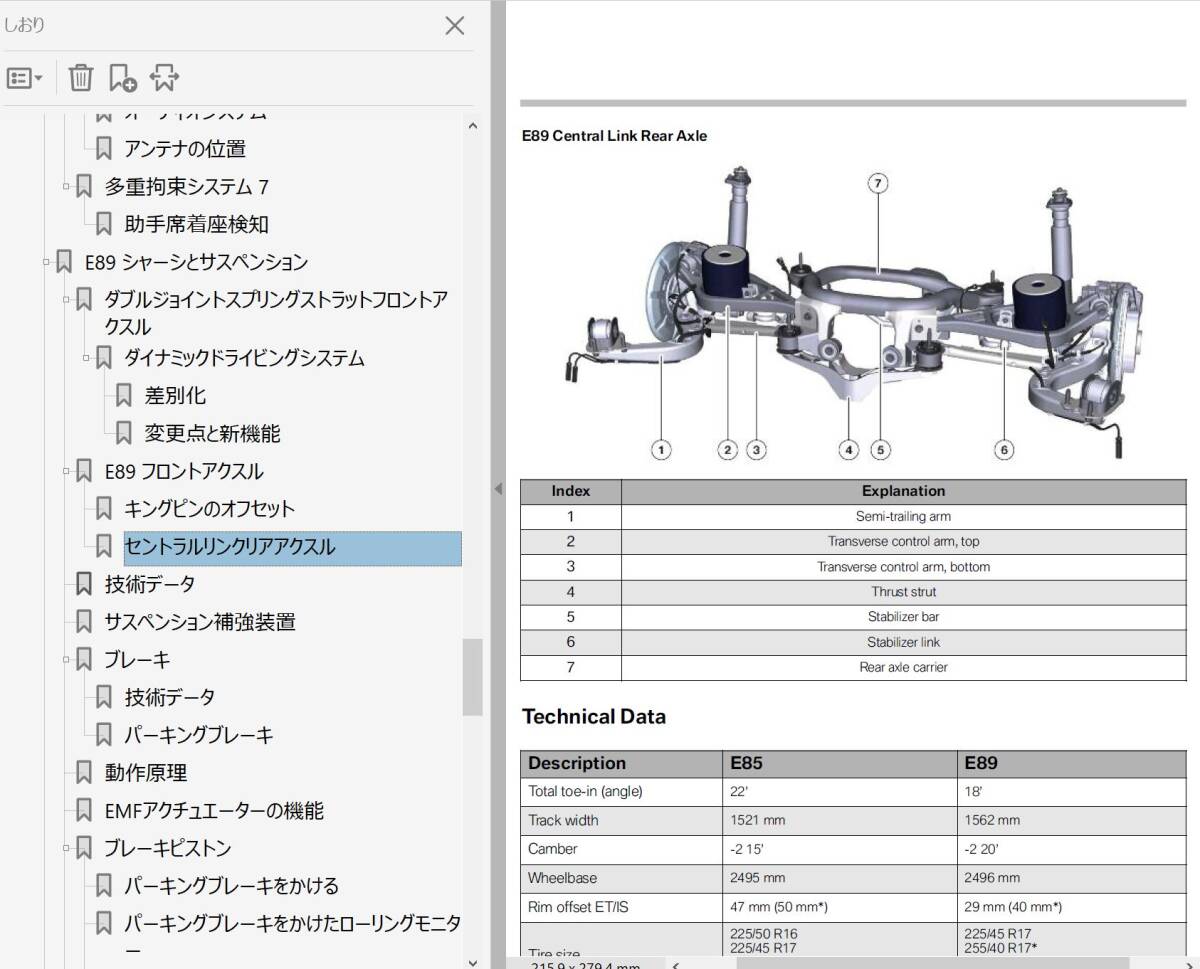Open bookmark 差別化

pos(175,396)
